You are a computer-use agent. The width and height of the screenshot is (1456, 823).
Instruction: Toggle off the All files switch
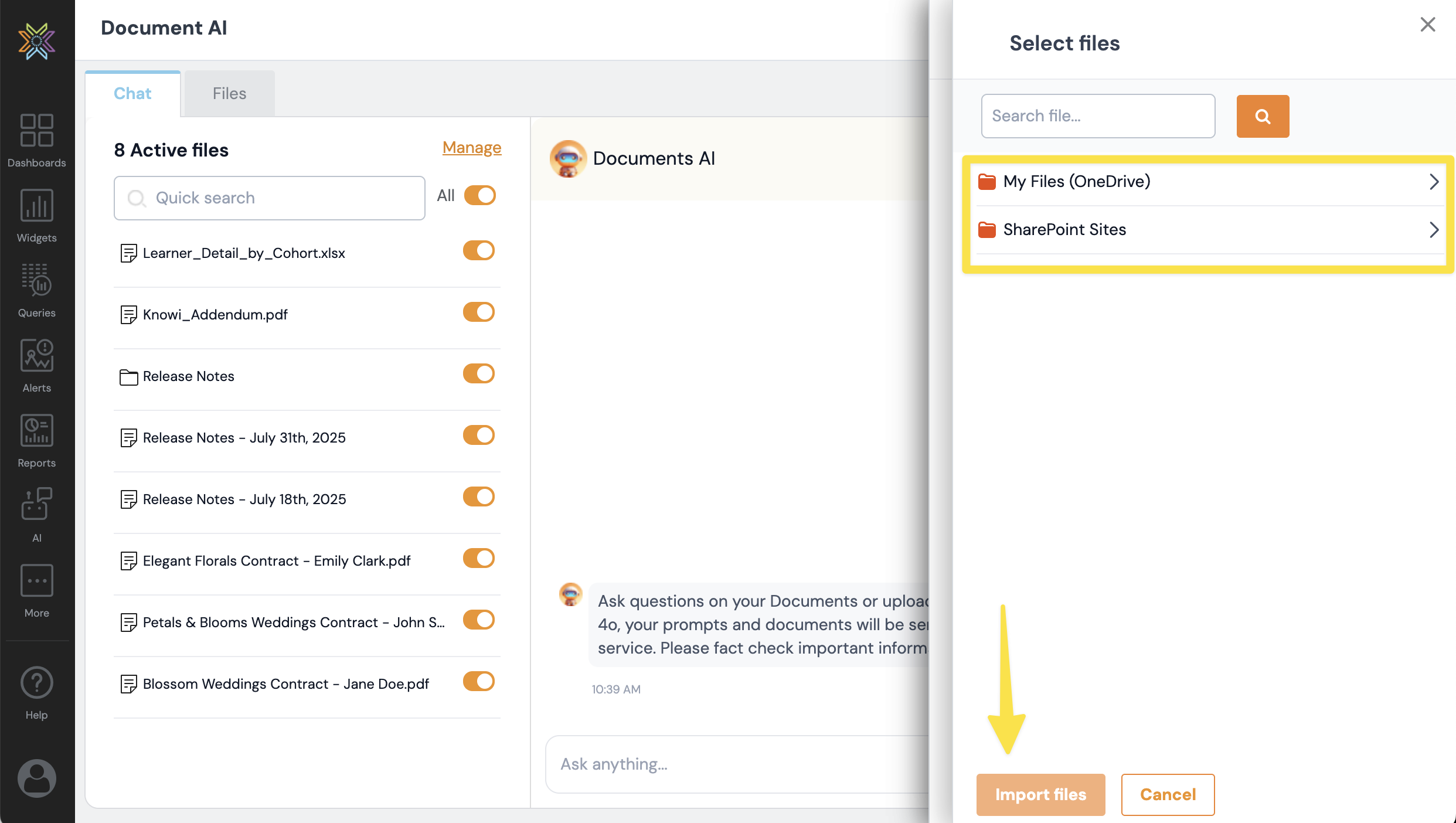(480, 195)
